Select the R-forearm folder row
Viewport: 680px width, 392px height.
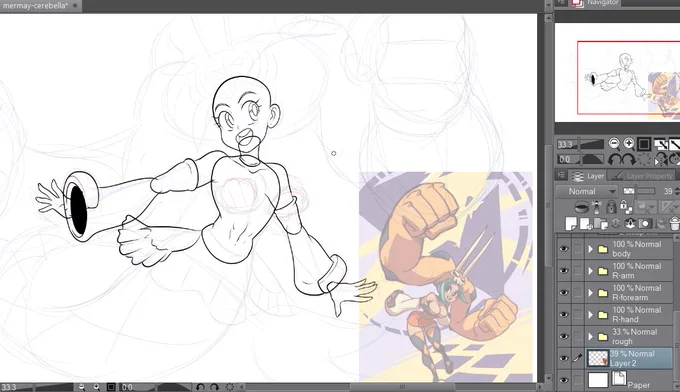pyautogui.click(x=629, y=293)
